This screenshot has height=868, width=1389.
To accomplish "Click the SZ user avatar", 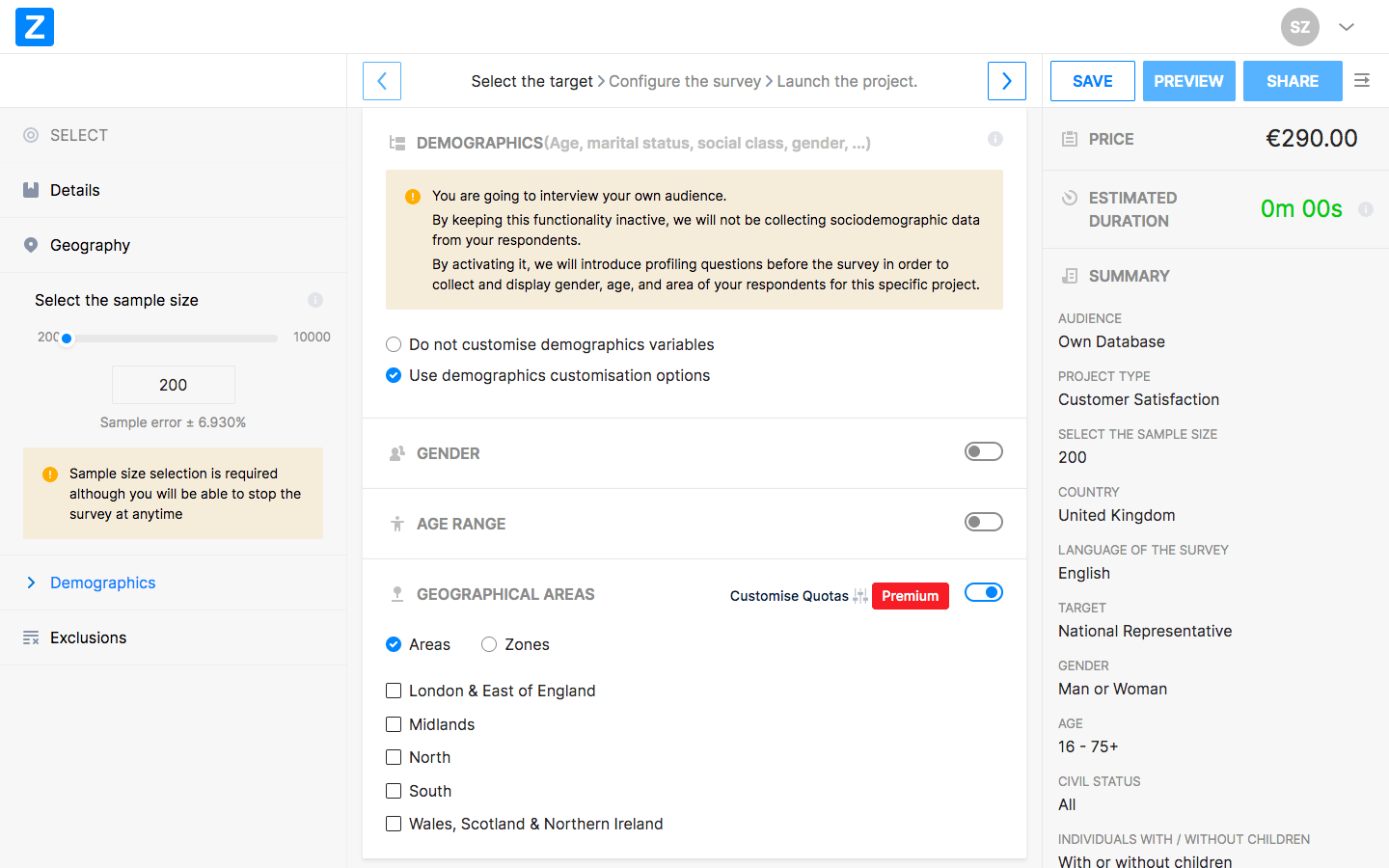I will (x=1299, y=27).
